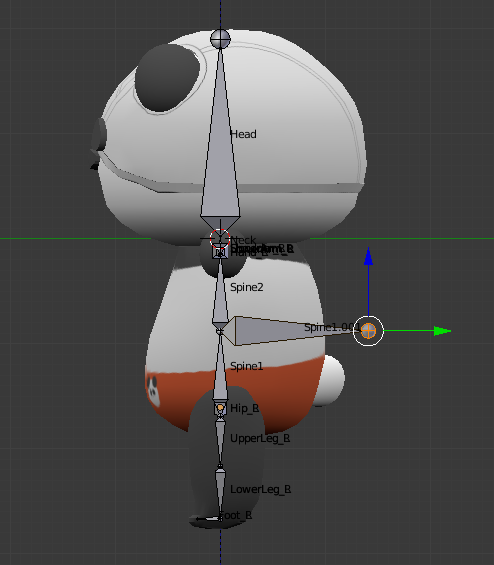The width and height of the screenshot is (494, 565).
Task: Click the 3D cursor near the Neck
Action: point(220,238)
